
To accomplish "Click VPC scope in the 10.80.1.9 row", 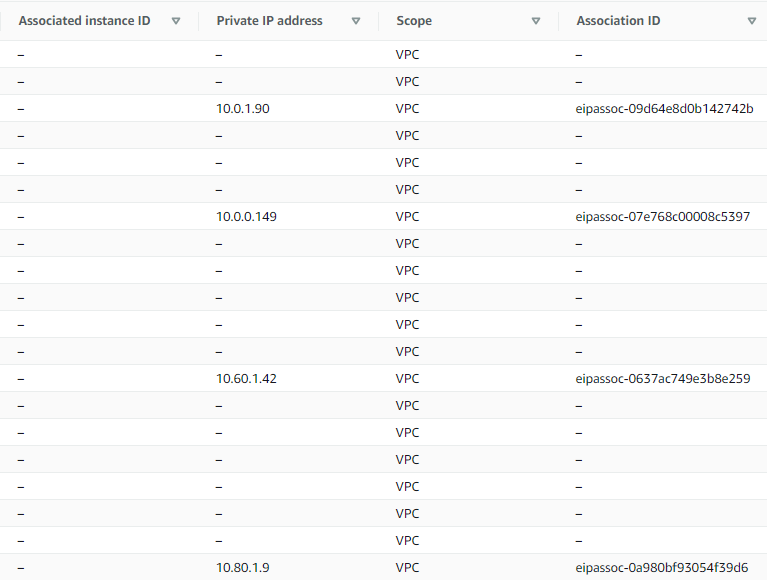I will [x=407, y=567].
